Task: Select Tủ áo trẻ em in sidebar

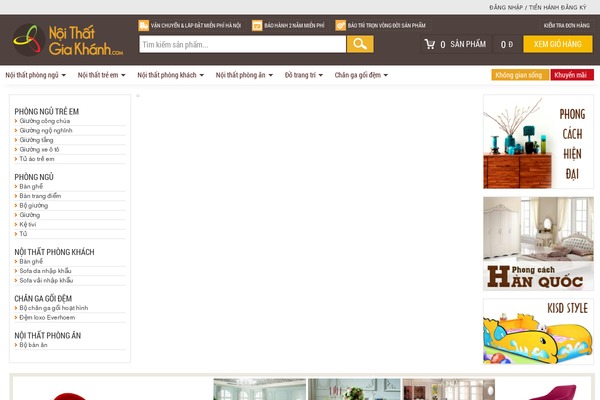Action: coord(37,159)
